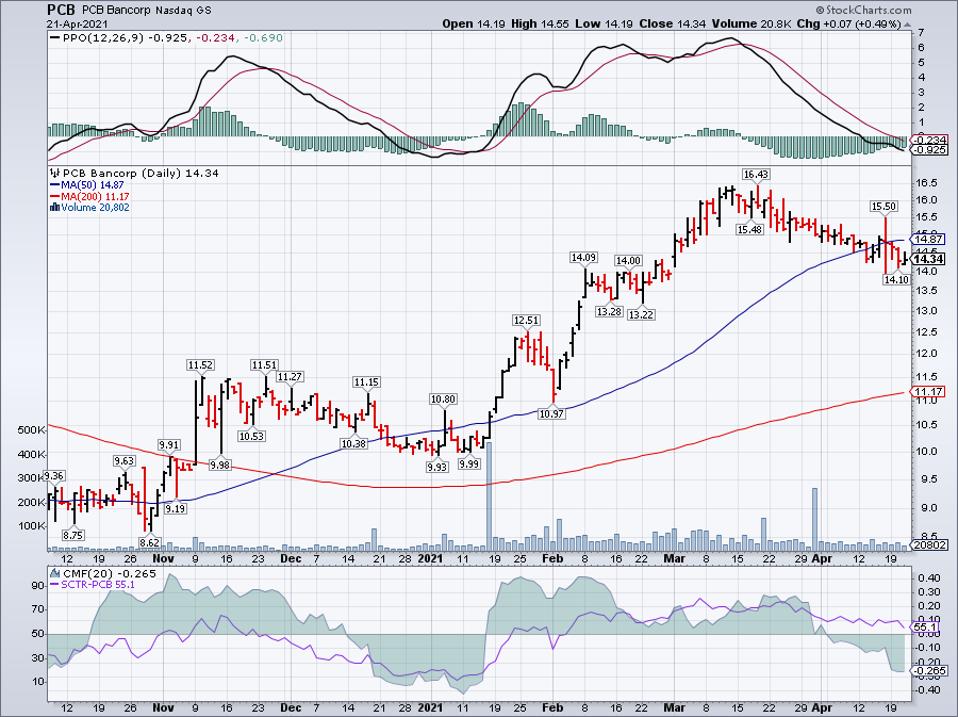Click the bold 14.34 last price tag on the right axis
Screen dimensions: 958x717
point(929,259)
